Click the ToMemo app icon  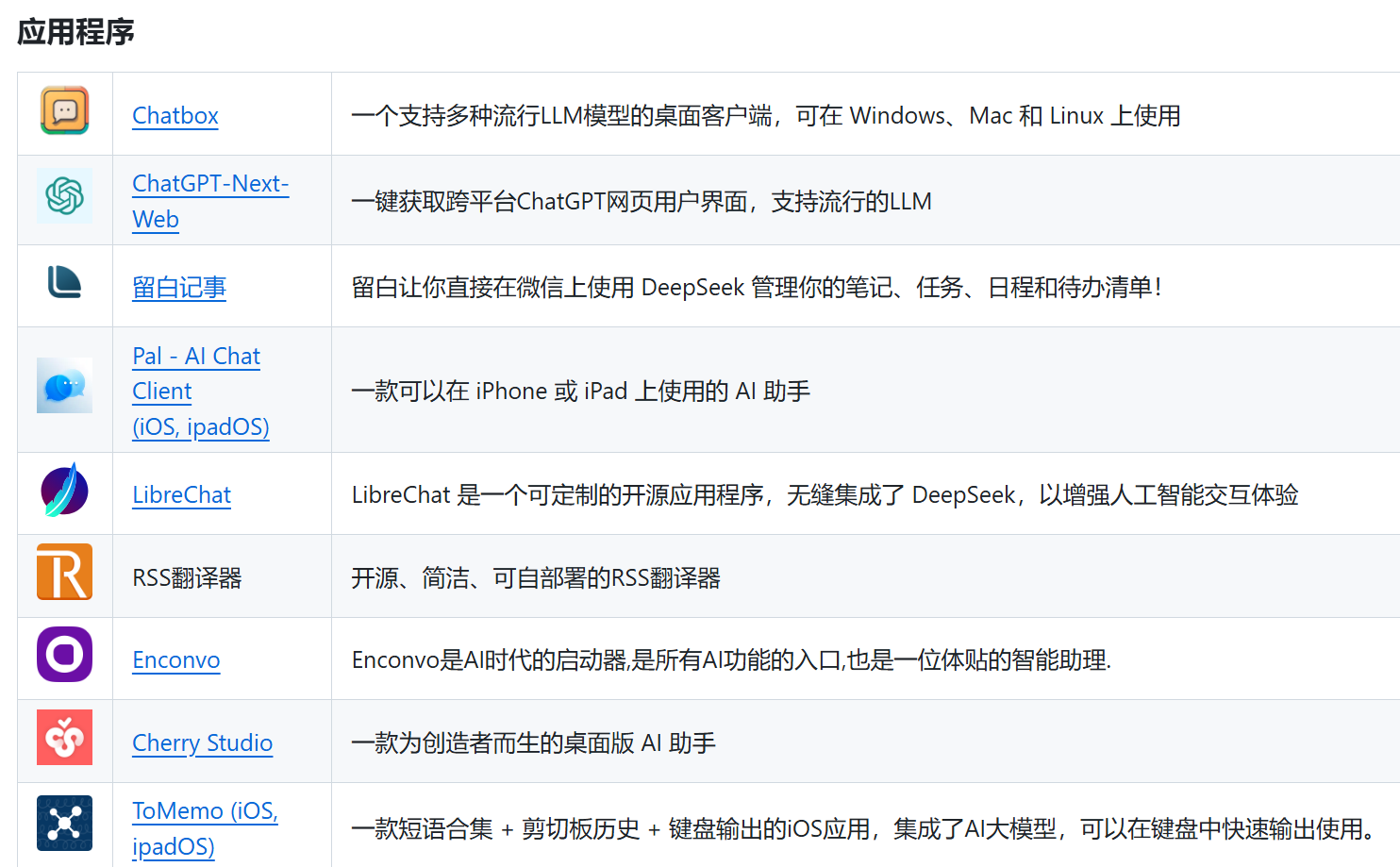[x=64, y=824]
